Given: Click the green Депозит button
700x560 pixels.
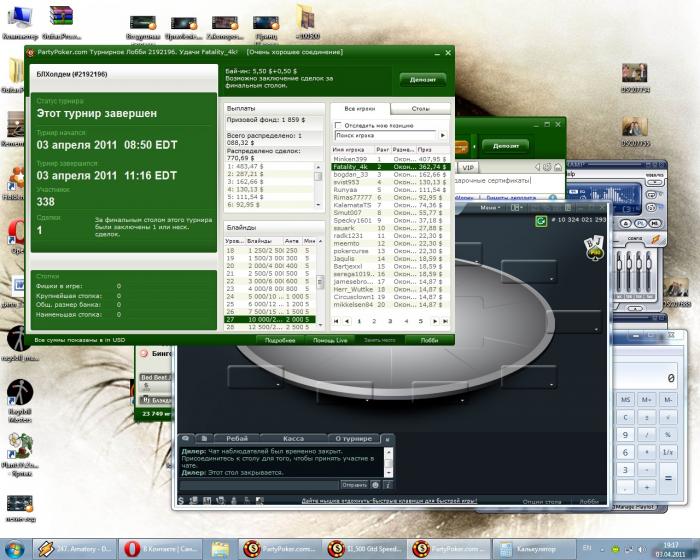Looking at the screenshot, I should [423, 80].
